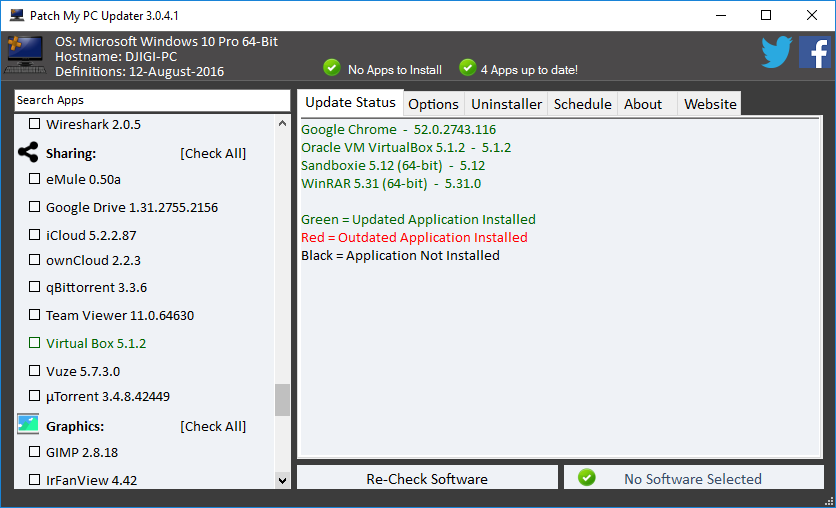
Task: Check the eMule 0.50a checkbox
Action: click(35, 179)
